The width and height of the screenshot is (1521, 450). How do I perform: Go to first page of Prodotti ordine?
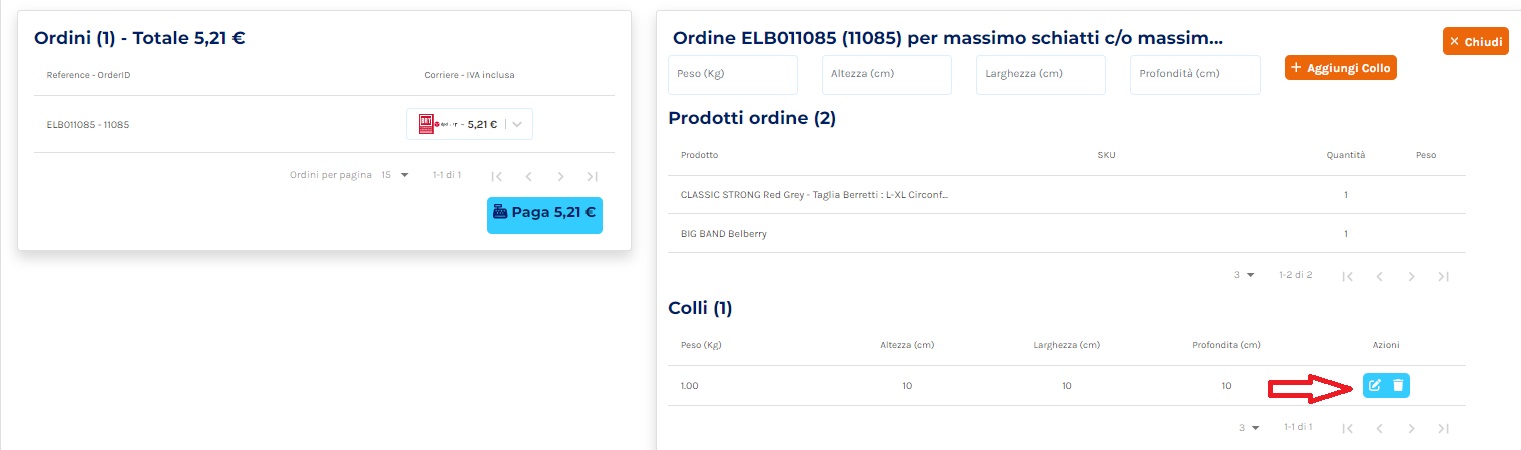[1347, 276]
